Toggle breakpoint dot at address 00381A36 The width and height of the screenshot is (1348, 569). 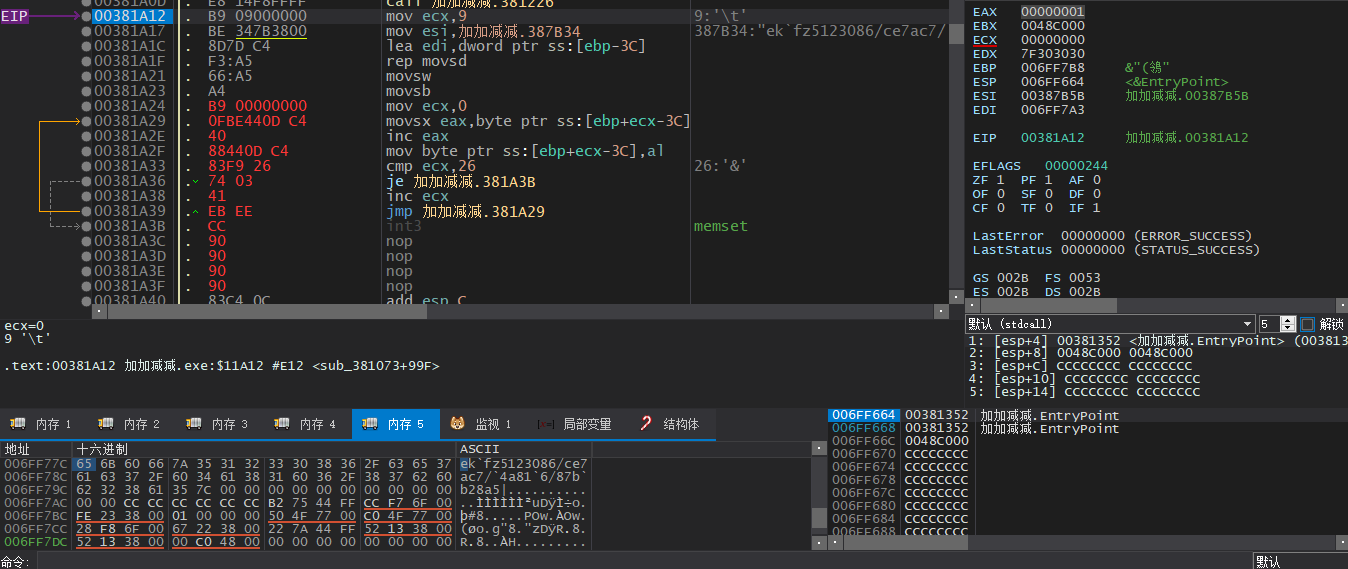87,181
